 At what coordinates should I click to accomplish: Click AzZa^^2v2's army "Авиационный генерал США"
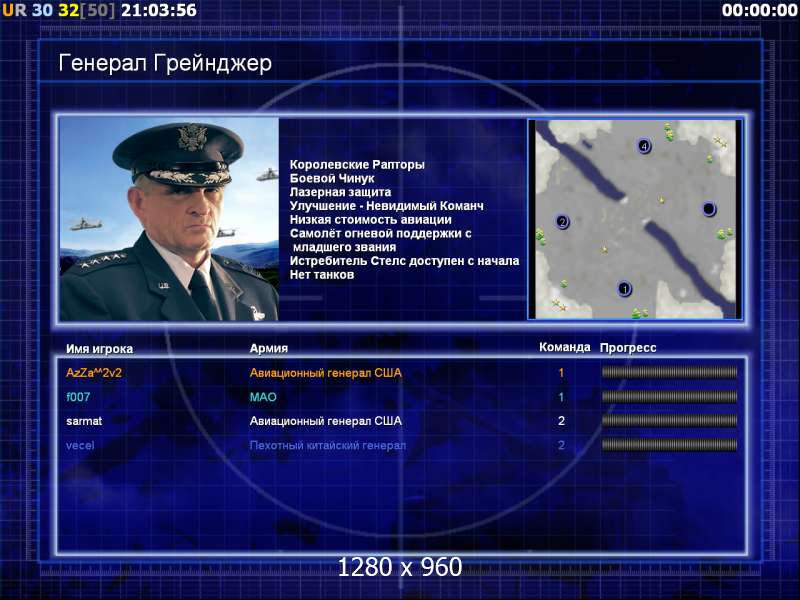[326, 372]
